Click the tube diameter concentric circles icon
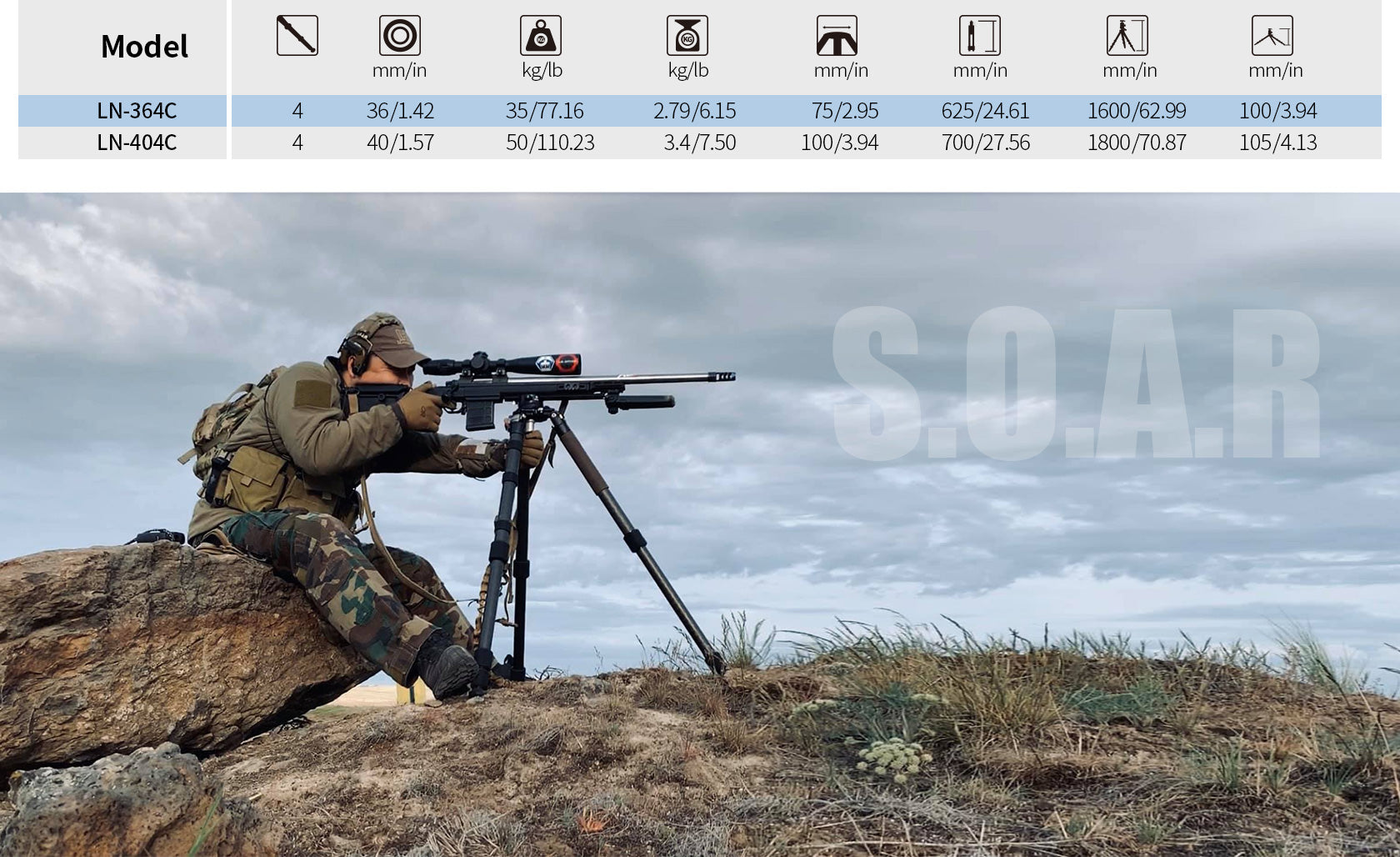This screenshot has height=857, width=1400. click(x=399, y=36)
